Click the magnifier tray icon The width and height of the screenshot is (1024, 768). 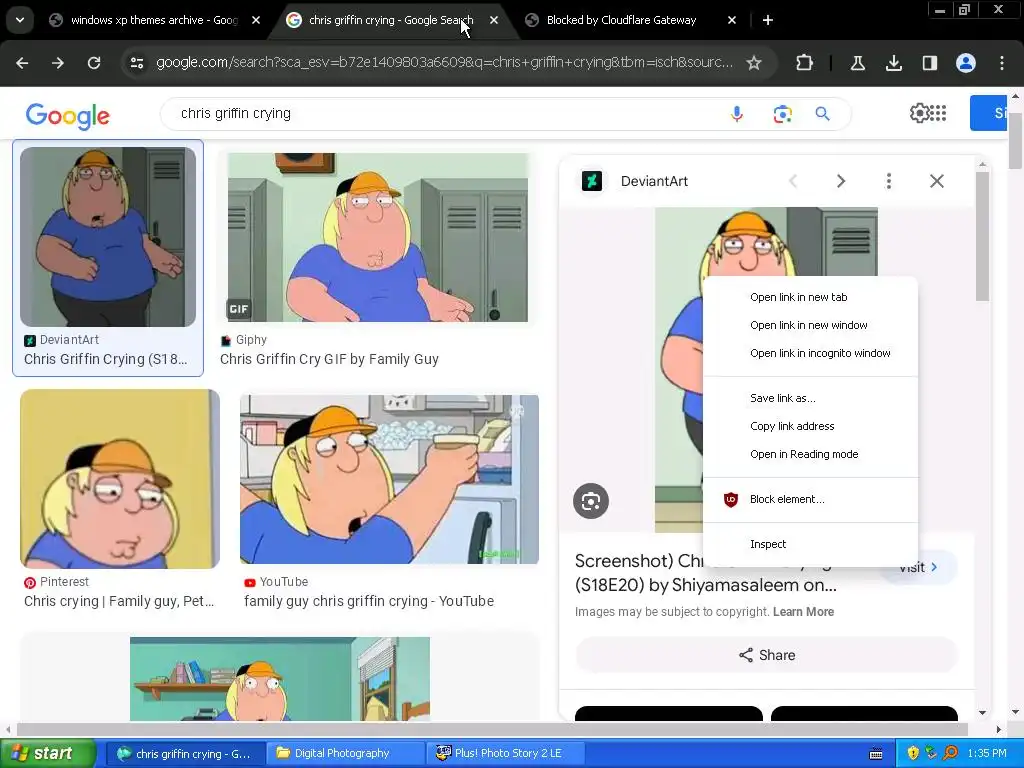950,754
